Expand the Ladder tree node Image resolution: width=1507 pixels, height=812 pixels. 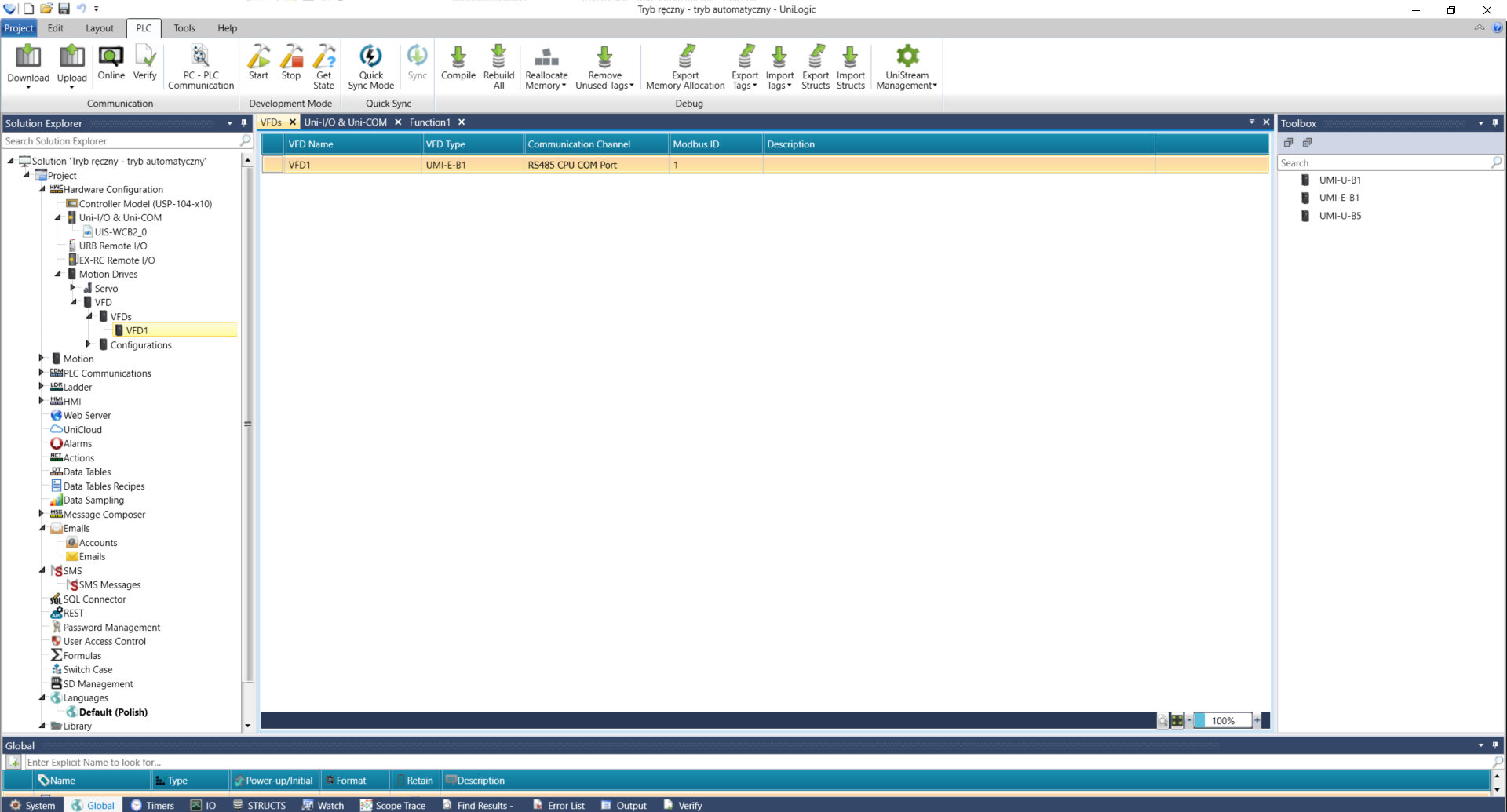tap(42, 387)
